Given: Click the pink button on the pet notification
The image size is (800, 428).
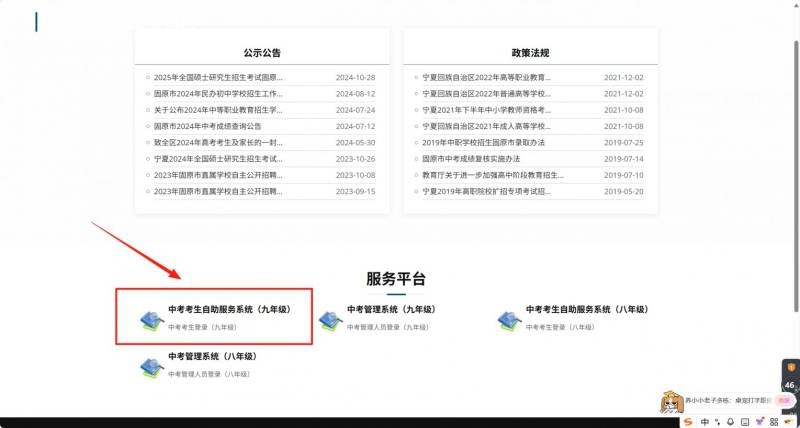Looking at the screenshot, I should pos(785,398).
